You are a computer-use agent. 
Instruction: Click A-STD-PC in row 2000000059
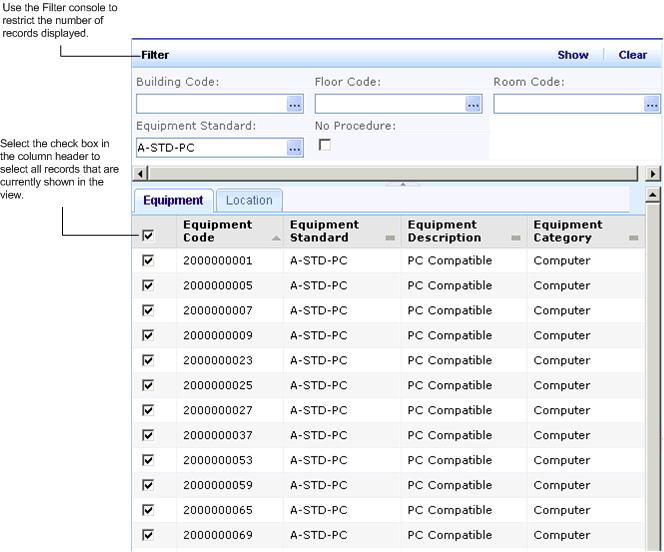(318, 486)
